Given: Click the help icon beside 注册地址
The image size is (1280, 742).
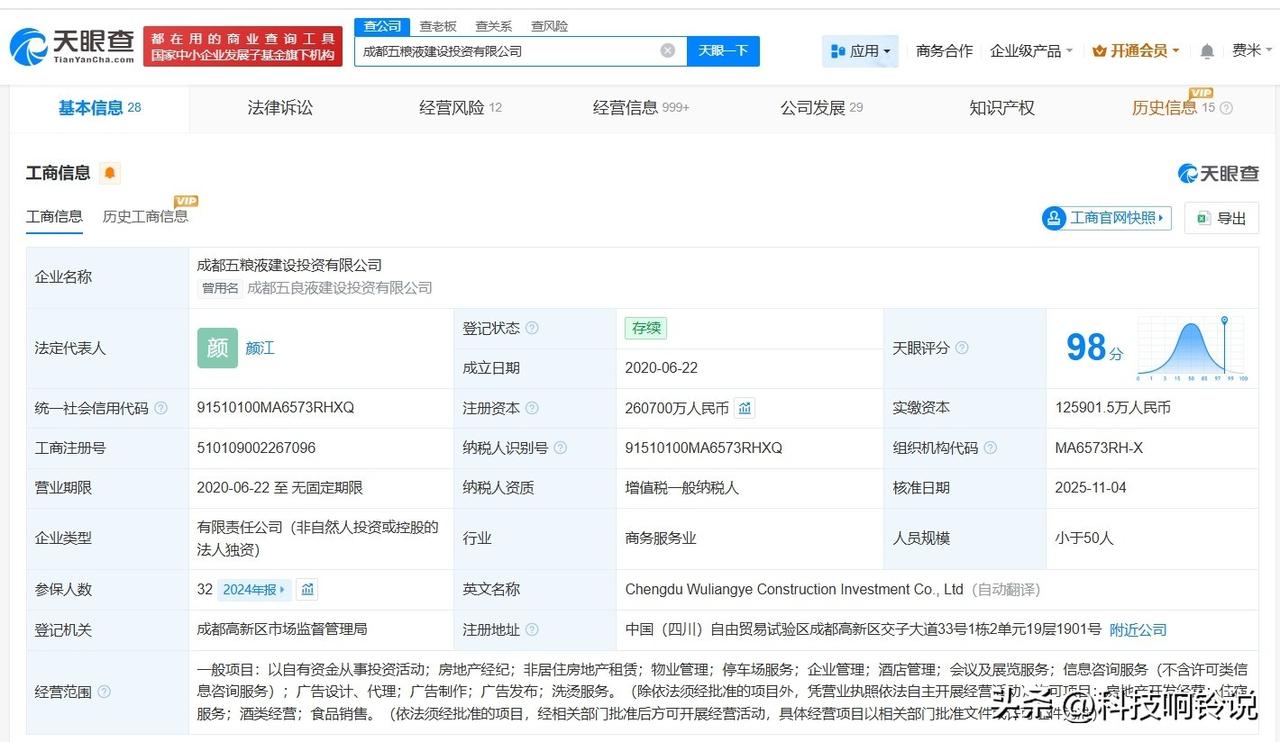Looking at the screenshot, I should [x=532, y=630].
